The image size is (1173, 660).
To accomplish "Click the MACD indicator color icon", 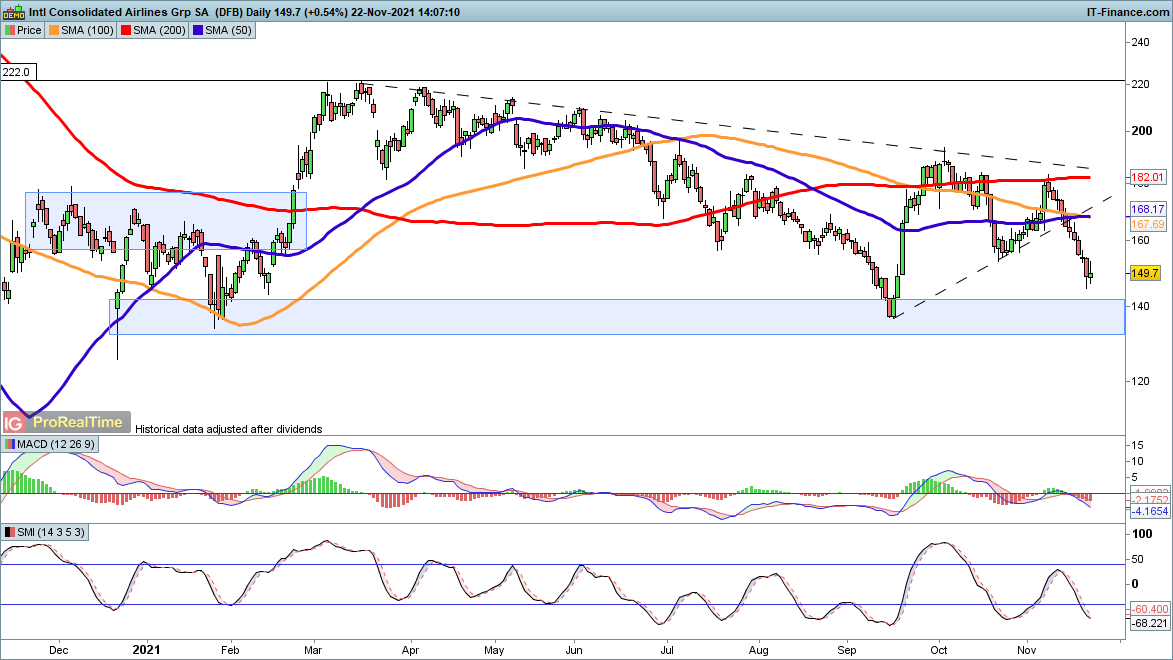I will tap(9, 444).
